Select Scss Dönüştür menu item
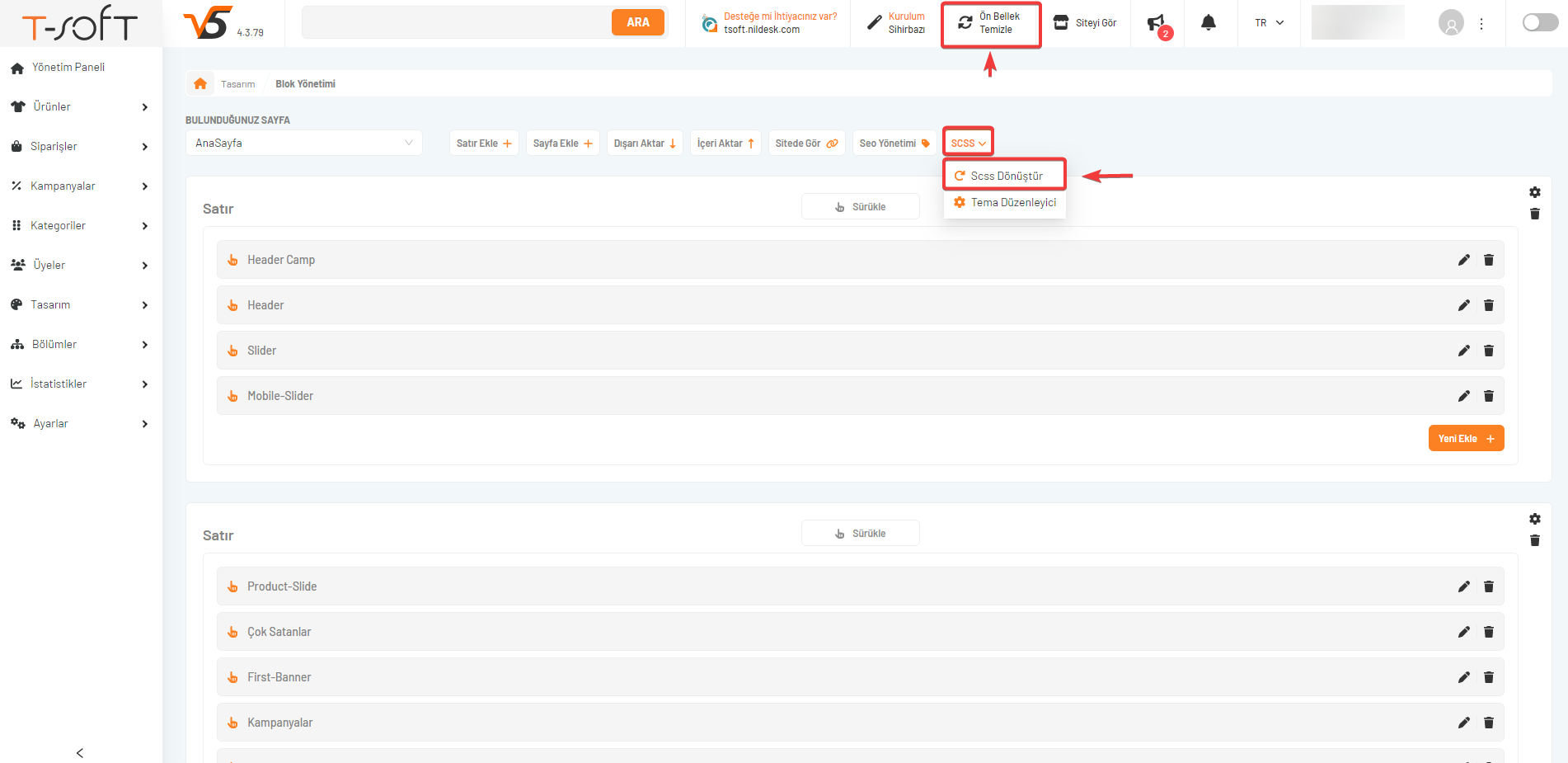Screen dimensions: 1568x763 [x=1005, y=176]
